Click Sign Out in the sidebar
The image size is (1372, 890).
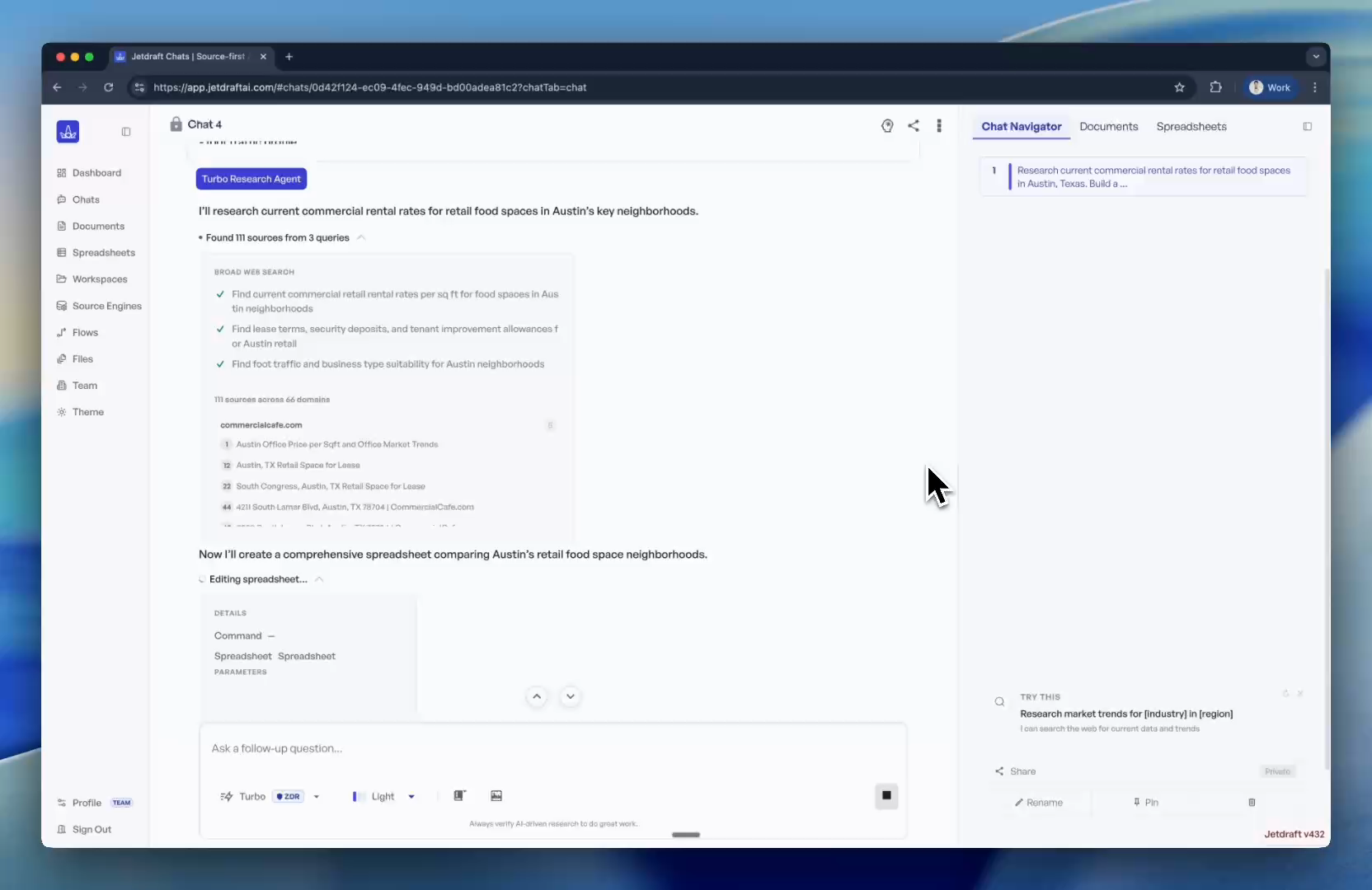coord(91,829)
